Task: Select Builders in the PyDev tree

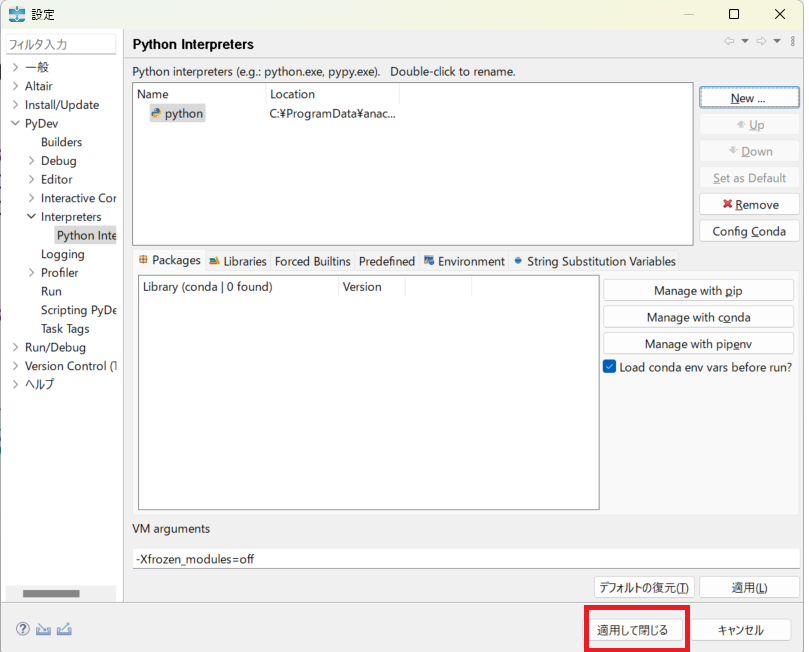Action: tap(61, 142)
